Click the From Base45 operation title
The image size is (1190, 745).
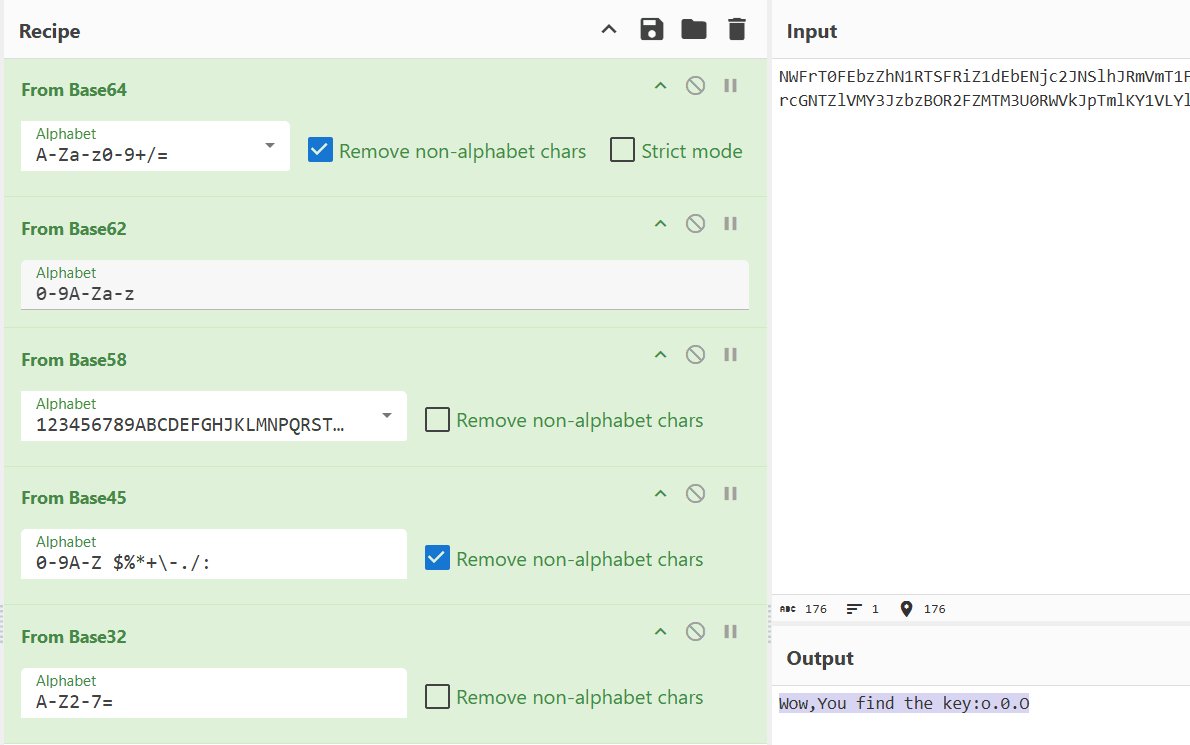(74, 498)
